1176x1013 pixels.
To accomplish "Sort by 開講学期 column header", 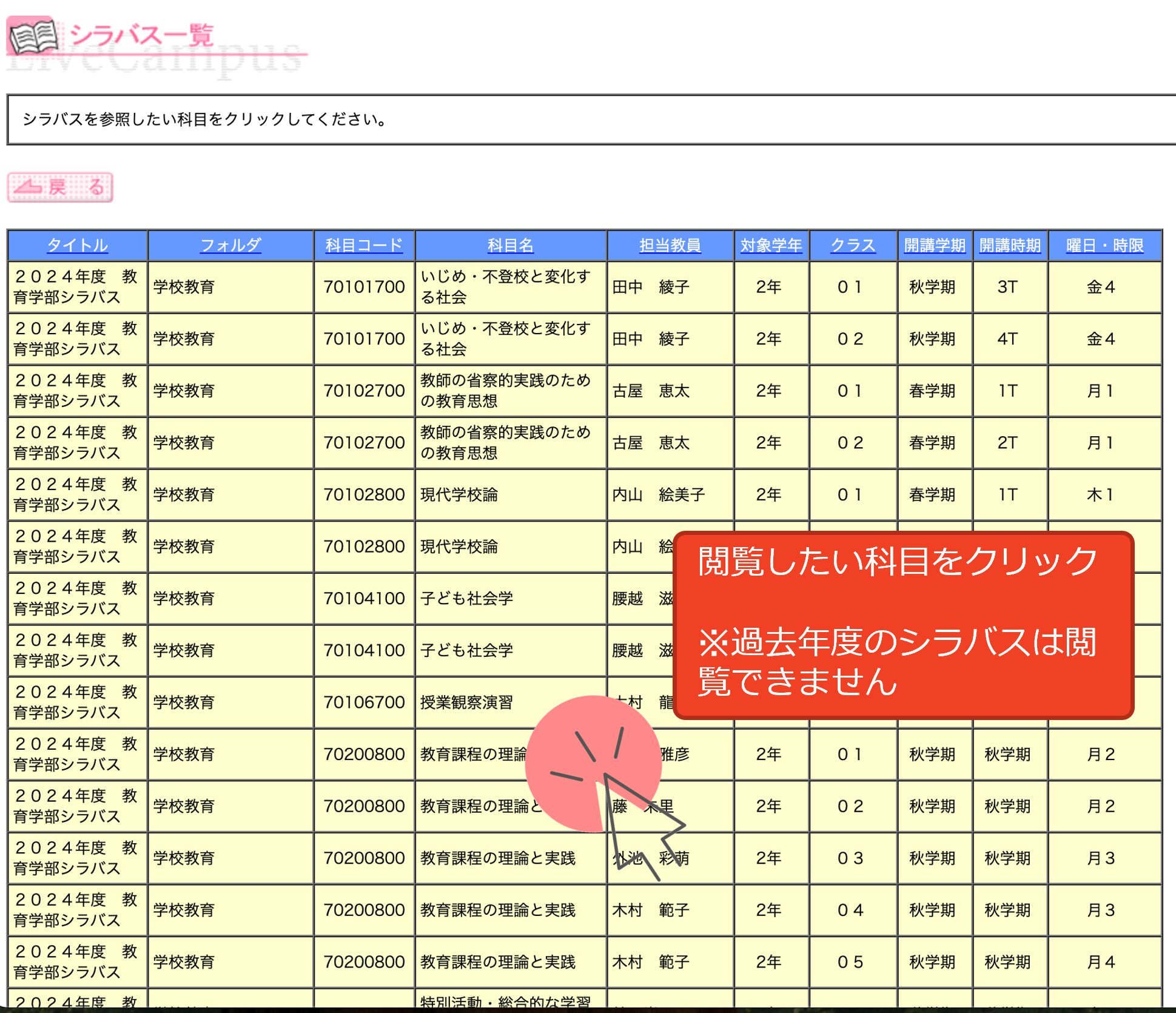I will point(934,245).
